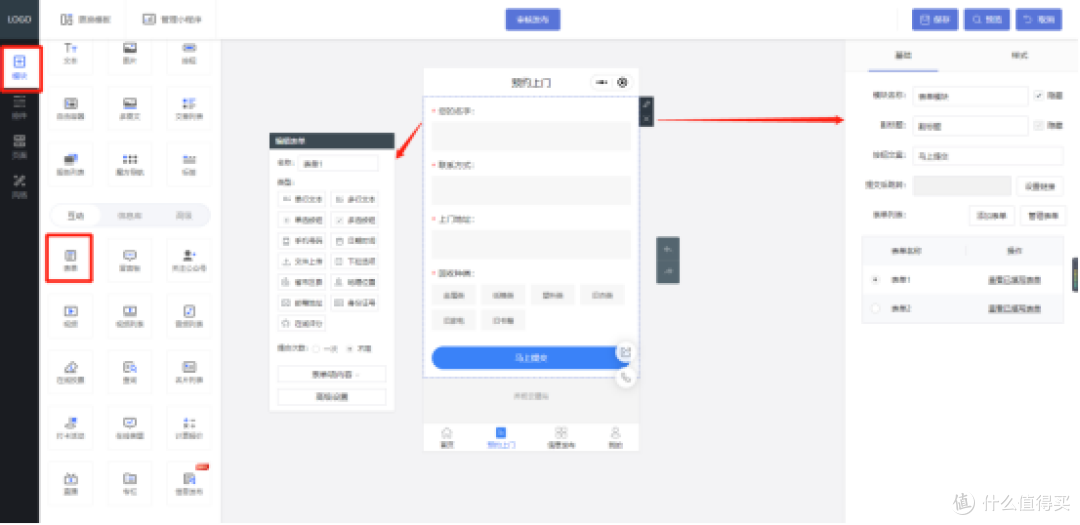This screenshot has width=1080, height=525.
Task: Select the 关注公众号 module
Action: tap(189, 259)
